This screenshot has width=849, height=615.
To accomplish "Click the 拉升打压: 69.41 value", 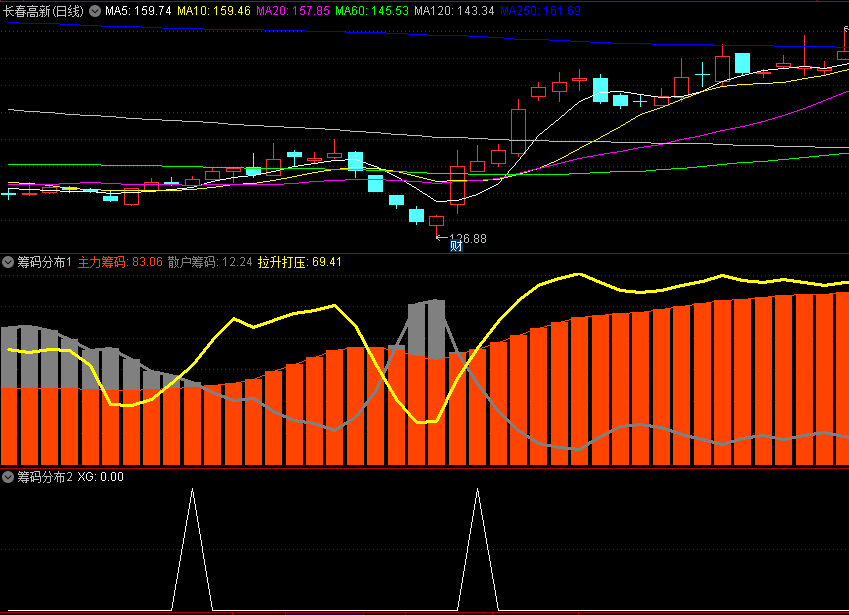I will click(x=299, y=263).
